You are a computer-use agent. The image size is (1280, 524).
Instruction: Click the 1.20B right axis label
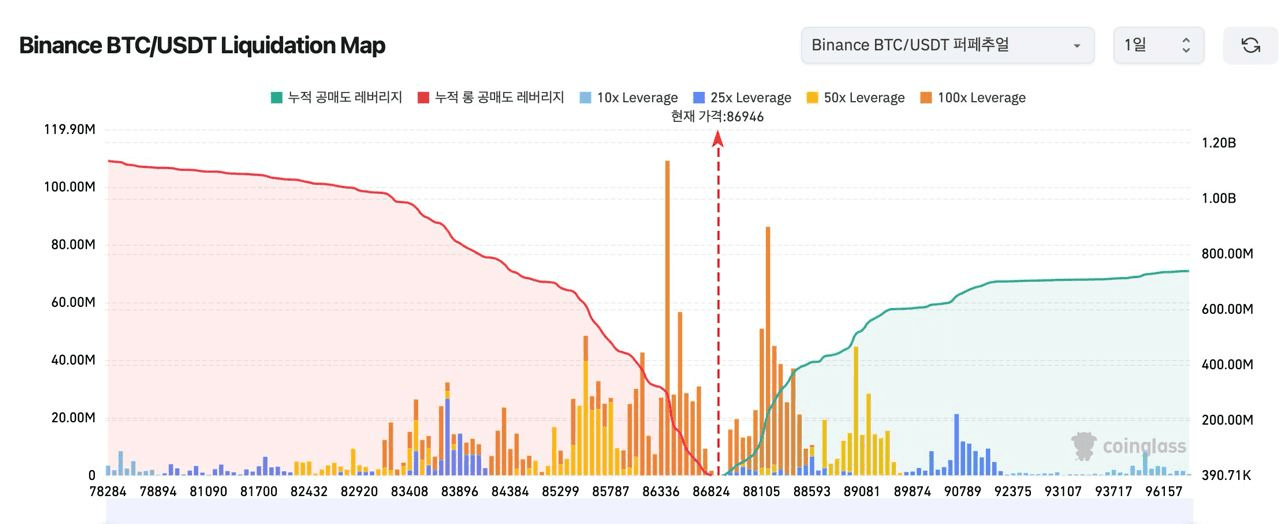(x=1218, y=143)
